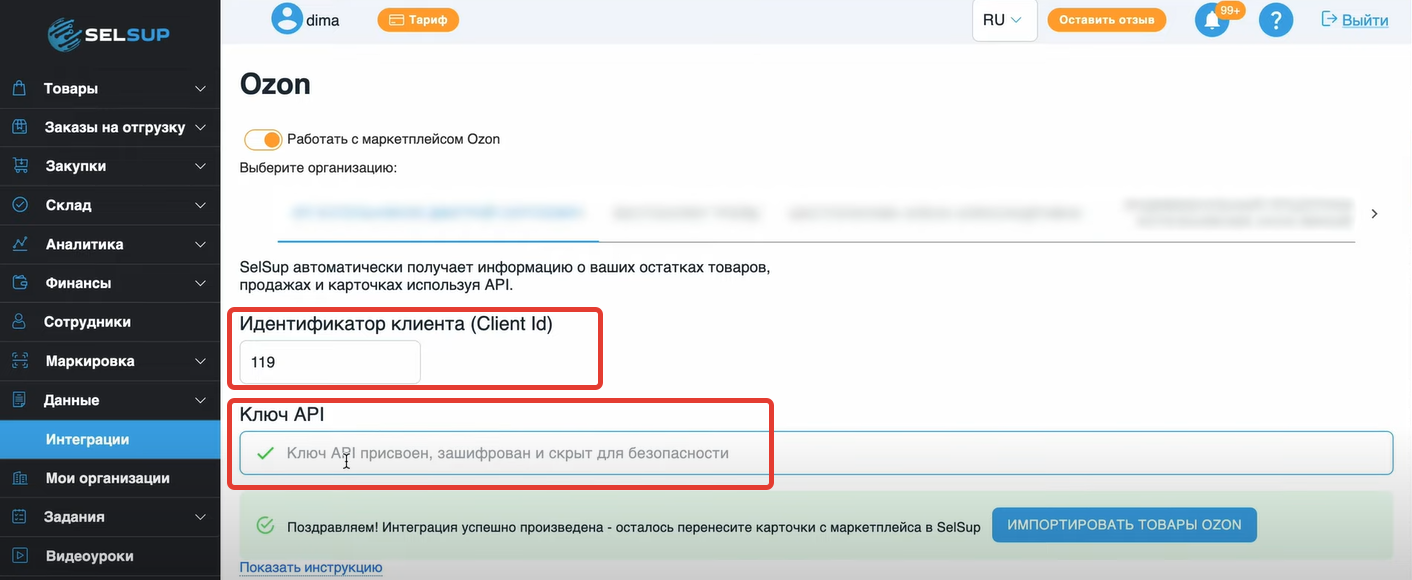The width and height of the screenshot is (1412, 580).
Task: Click the logout door icon
Action: click(1329, 19)
